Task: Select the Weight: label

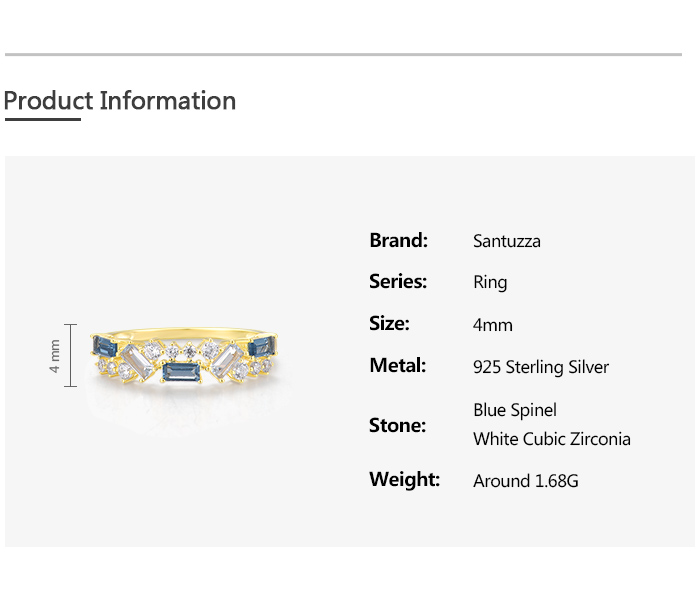Action: (x=404, y=480)
